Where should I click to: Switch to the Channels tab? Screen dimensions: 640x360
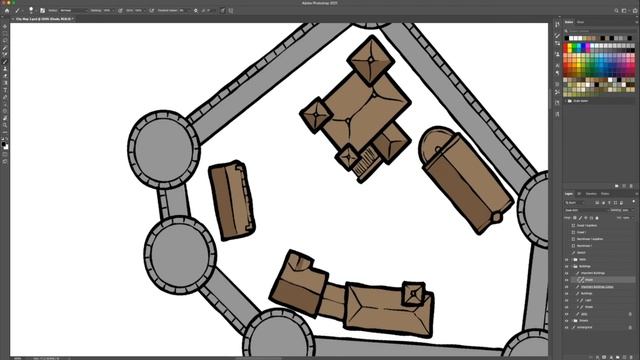[591, 194]
